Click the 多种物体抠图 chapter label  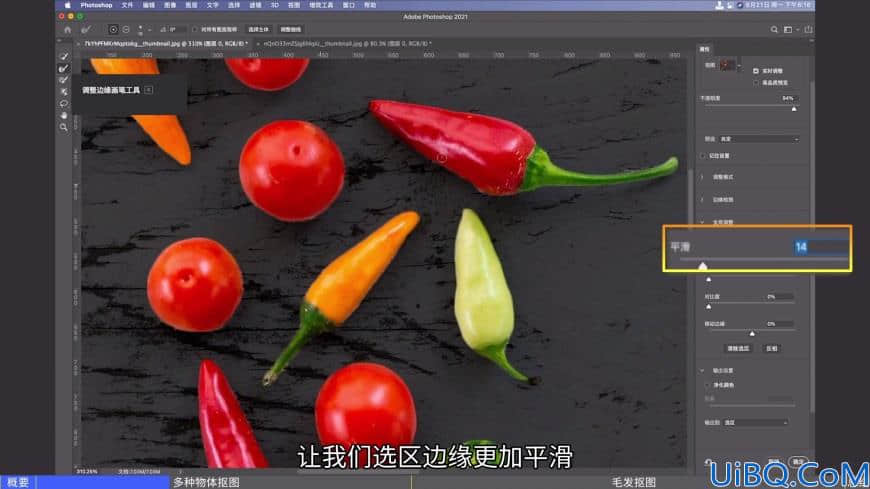pyautogui.click(x=206, y=482)
